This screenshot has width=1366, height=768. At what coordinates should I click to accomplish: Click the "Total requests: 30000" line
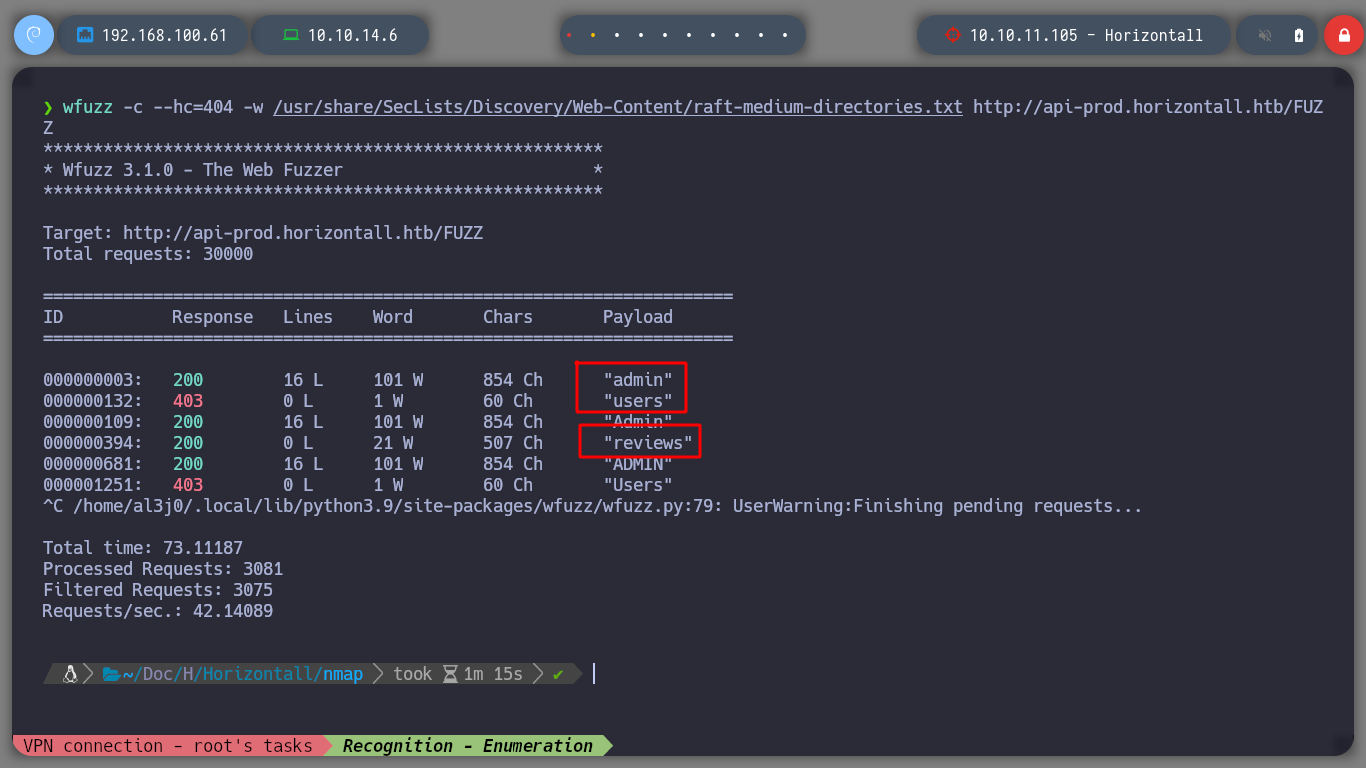pos(148,254)
